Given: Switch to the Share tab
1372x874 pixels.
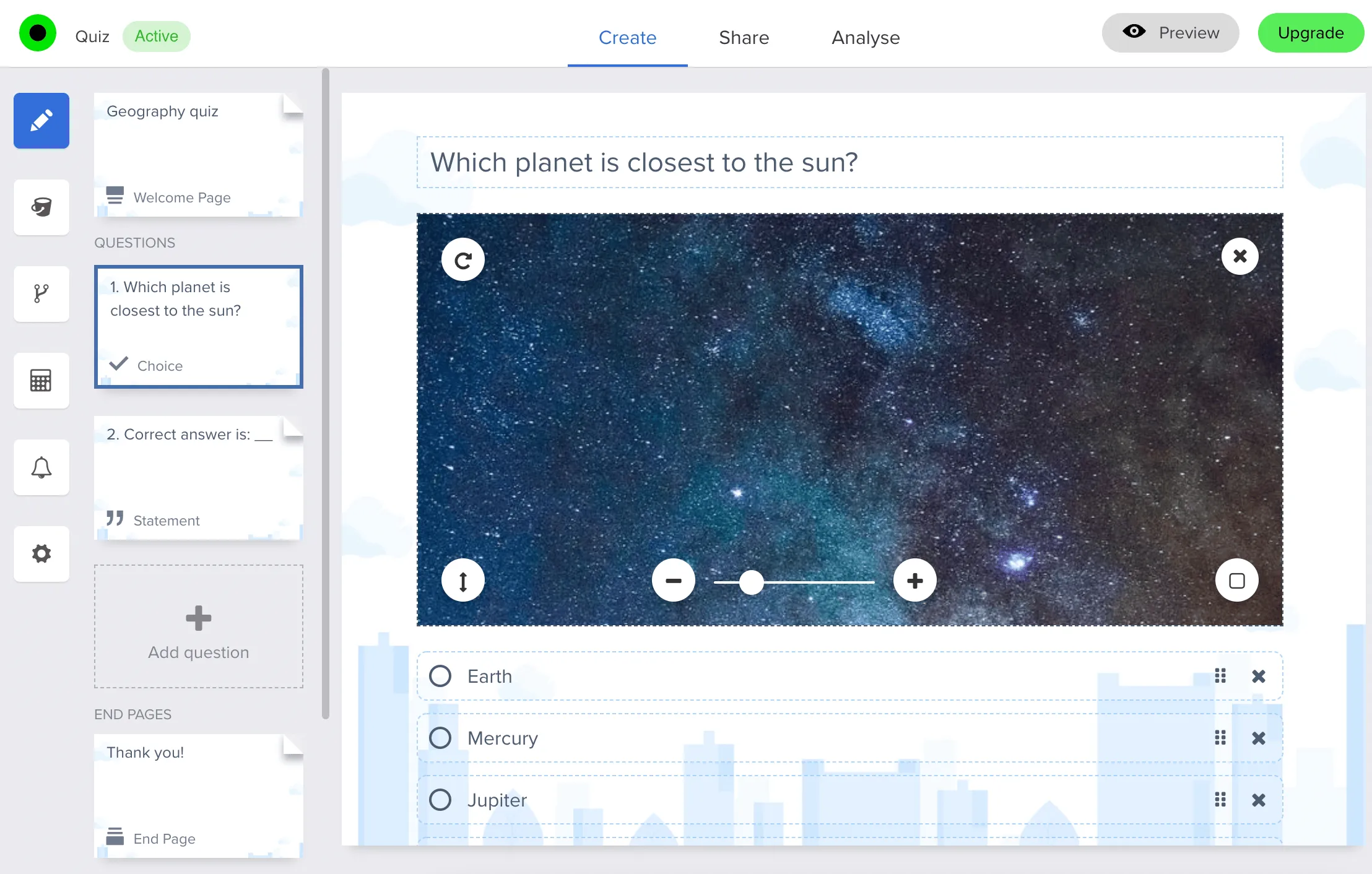Looking at the screenshot, I should pos(744,38).
